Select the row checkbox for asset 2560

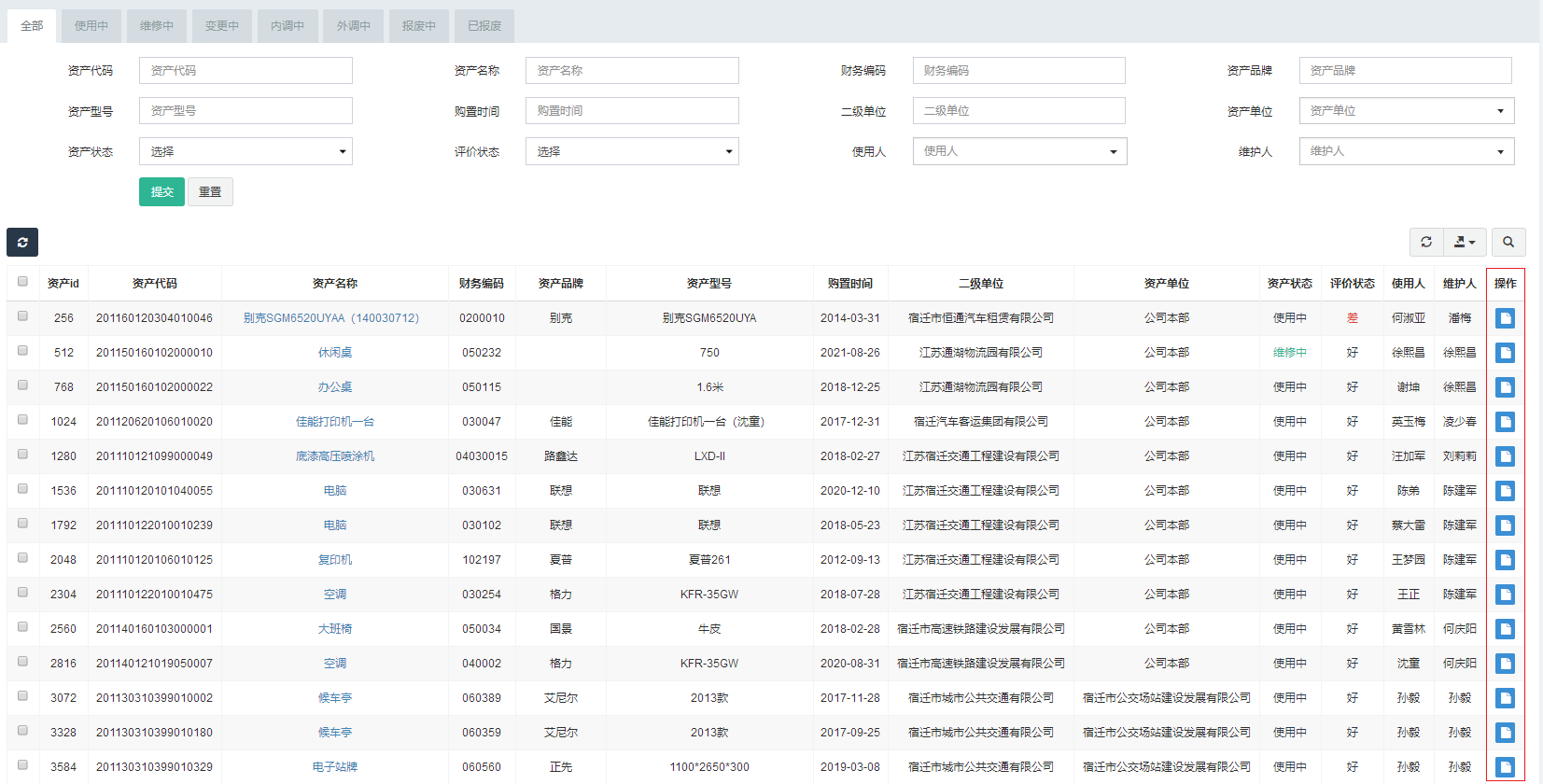[x=22, y=627]
